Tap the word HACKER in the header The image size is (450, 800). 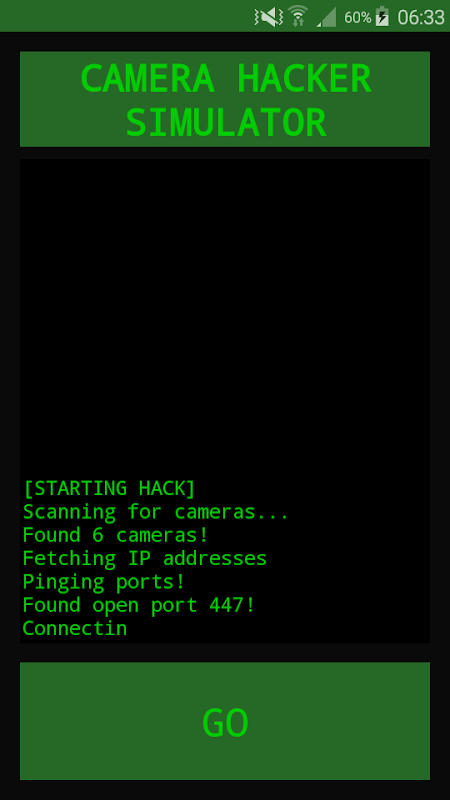click(304, 79)
